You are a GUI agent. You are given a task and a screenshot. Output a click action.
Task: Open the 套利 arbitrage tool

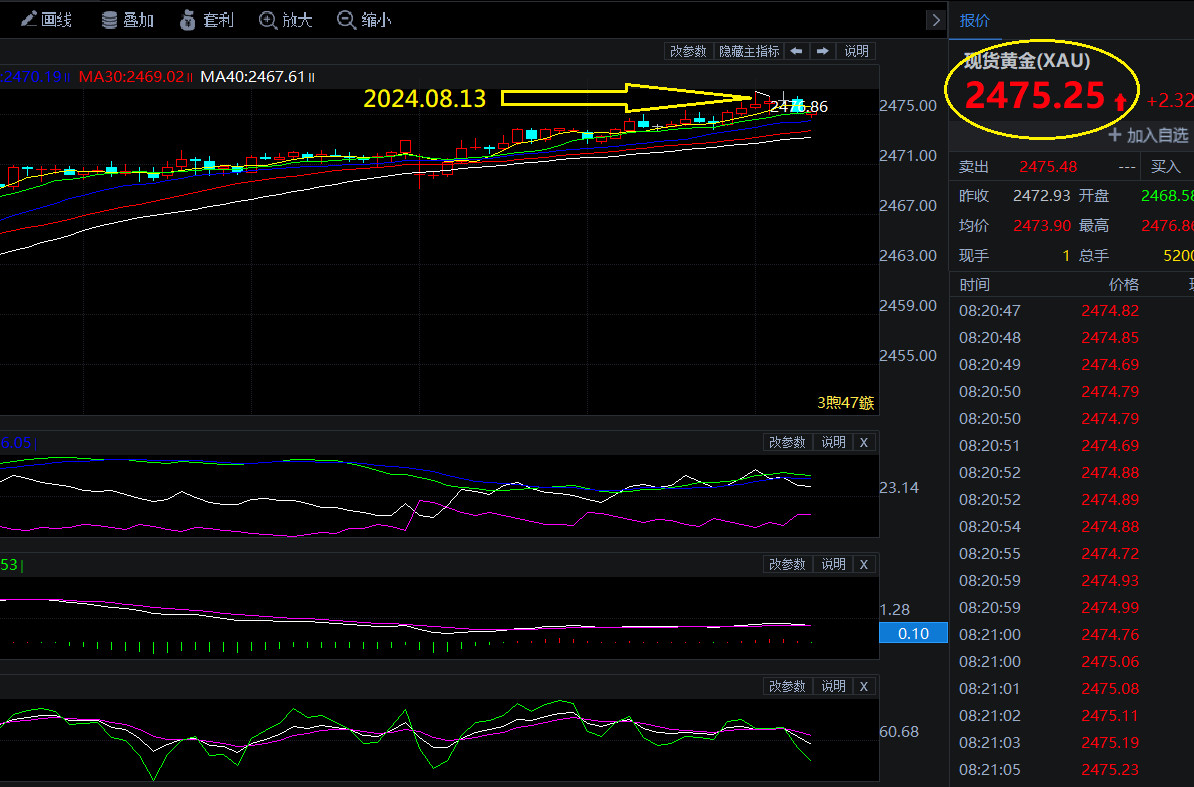(x=206, y=19)
